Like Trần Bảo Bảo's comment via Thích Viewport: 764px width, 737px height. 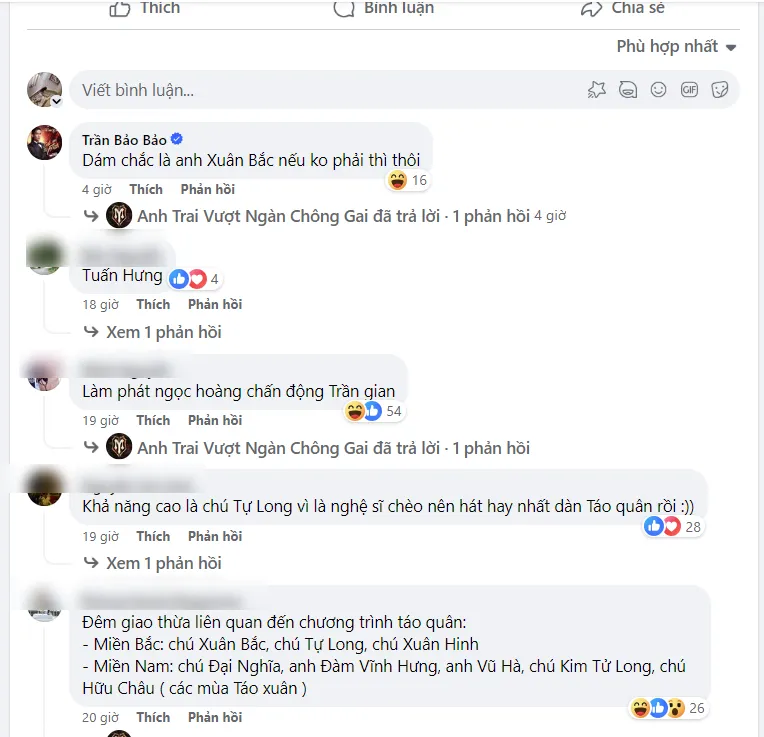[x=146, y=189]
